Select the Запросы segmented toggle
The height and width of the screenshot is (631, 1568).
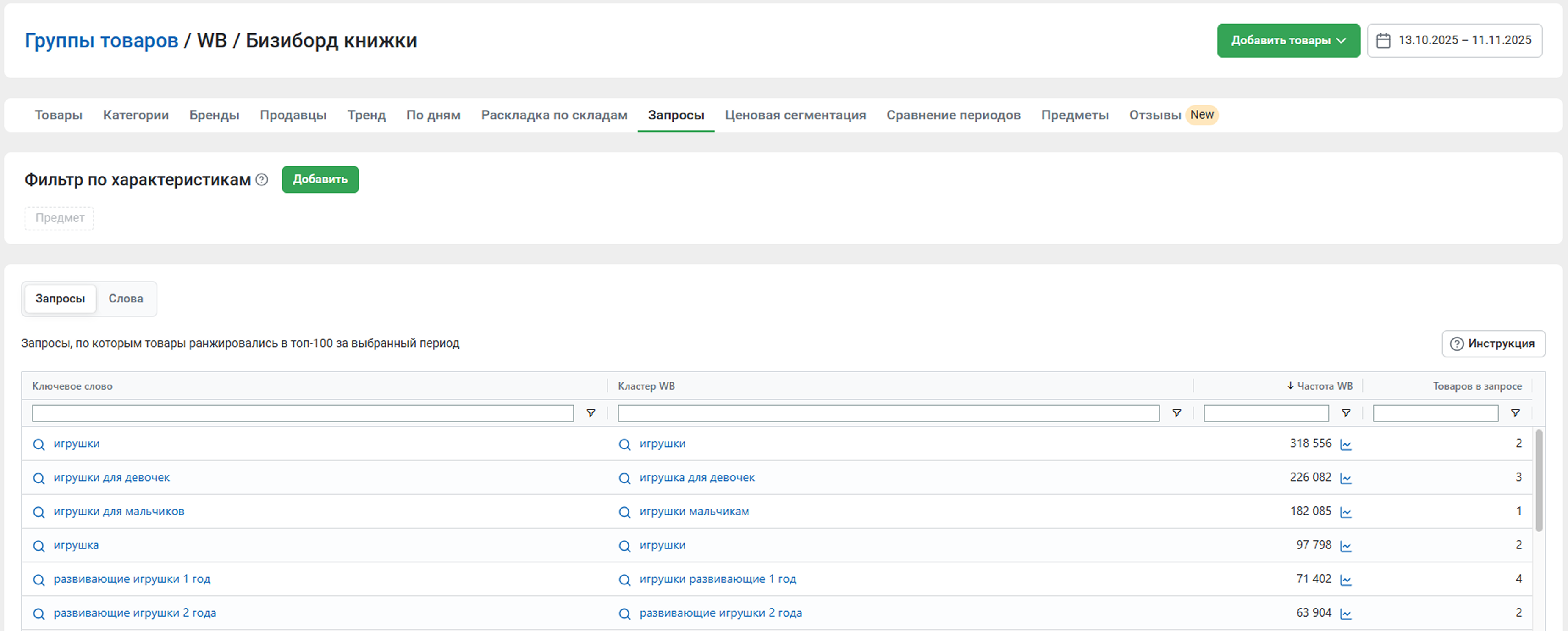pos(60,299)
